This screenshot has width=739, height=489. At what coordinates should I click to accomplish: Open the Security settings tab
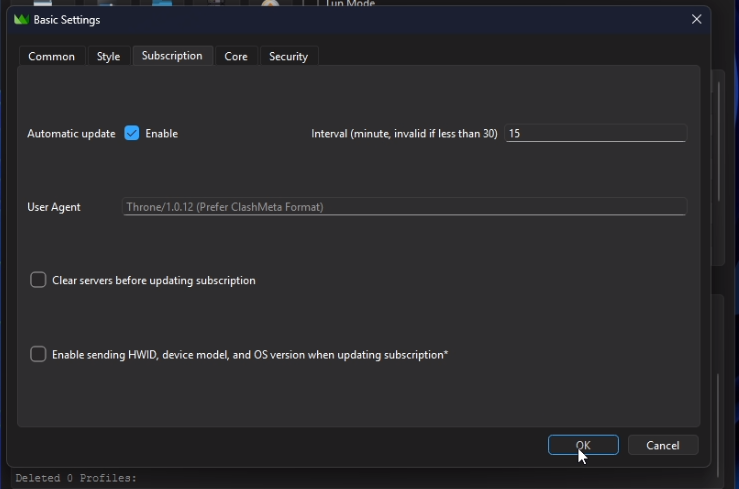point(288,57)
